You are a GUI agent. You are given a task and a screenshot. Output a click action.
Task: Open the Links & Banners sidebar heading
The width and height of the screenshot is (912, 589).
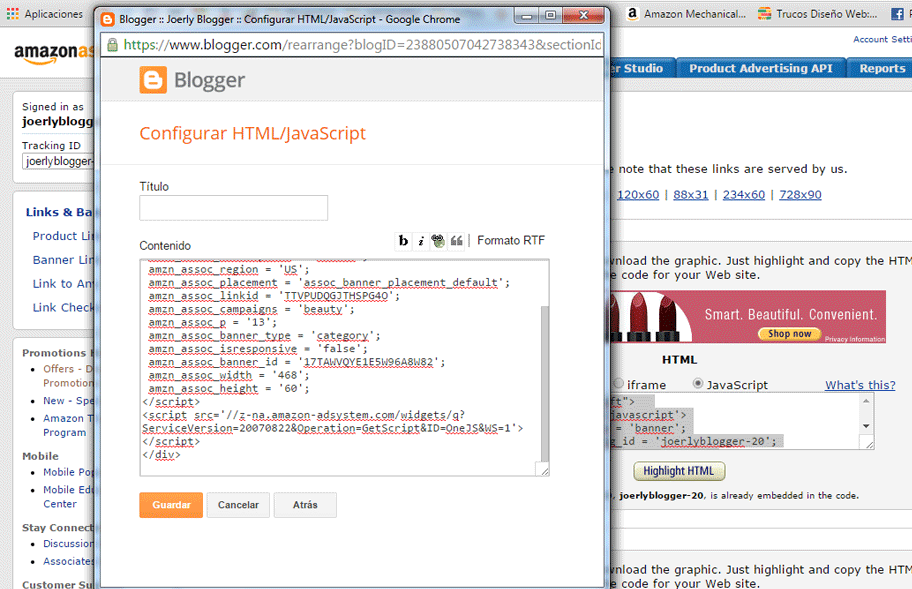pos(59,212)
